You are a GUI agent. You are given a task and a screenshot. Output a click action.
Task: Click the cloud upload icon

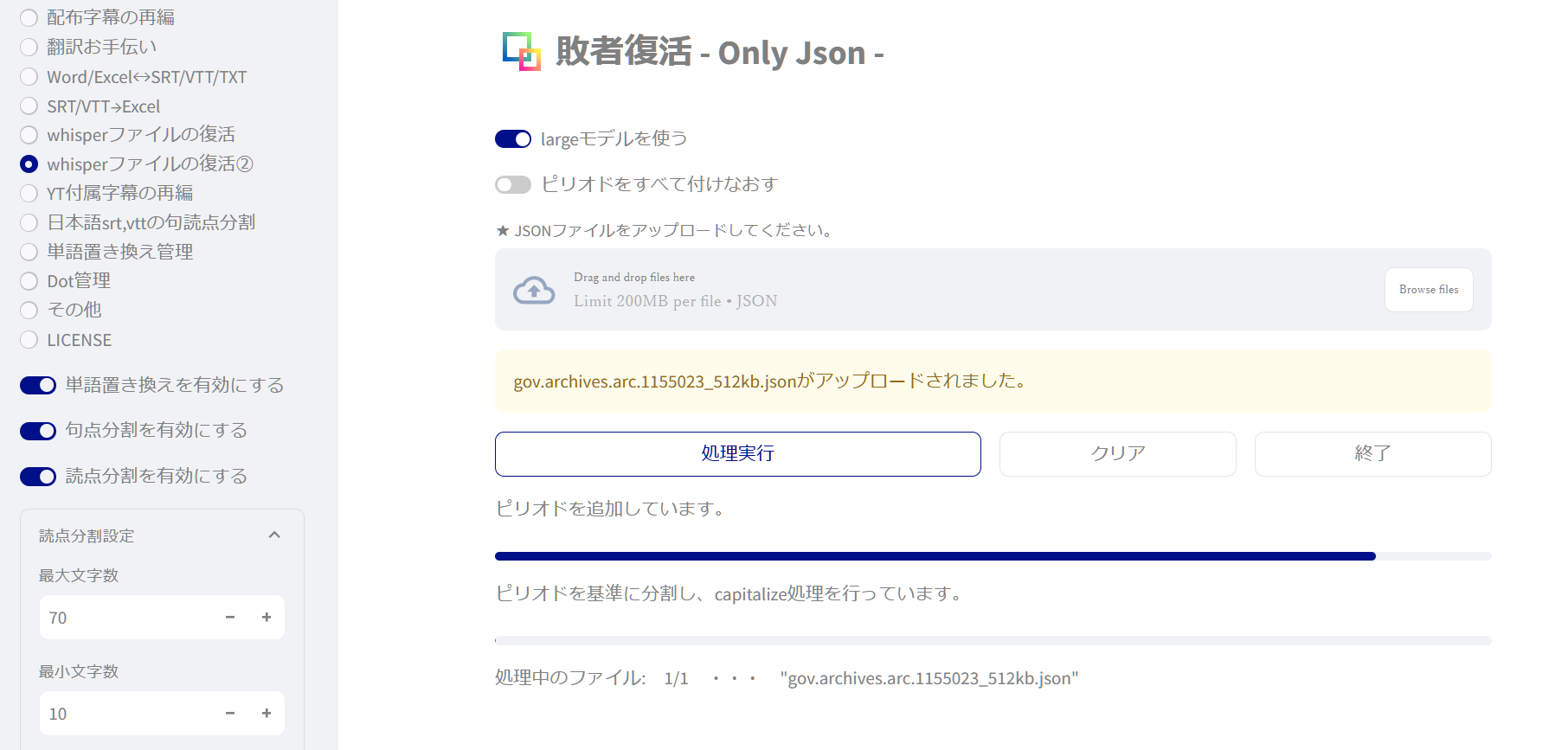pyautogui.click(x=534, y=290)
